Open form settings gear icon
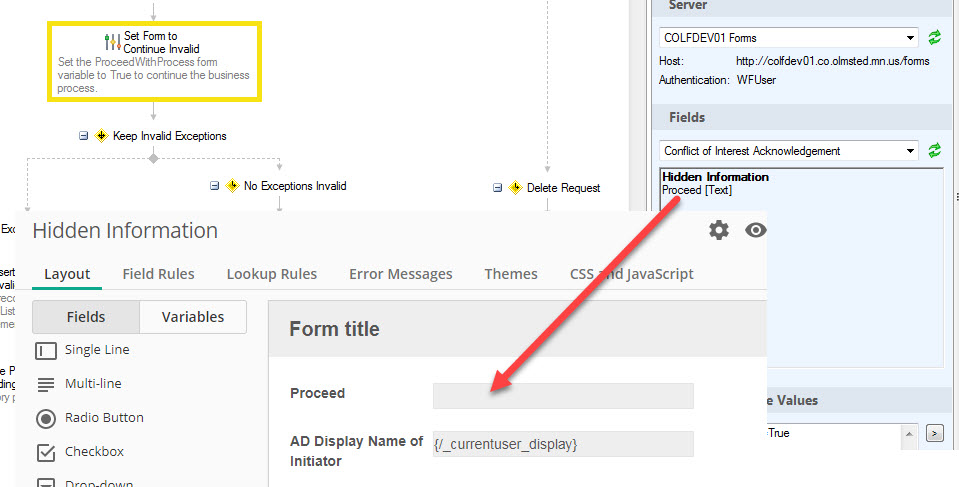 click(x=719, y=230)
